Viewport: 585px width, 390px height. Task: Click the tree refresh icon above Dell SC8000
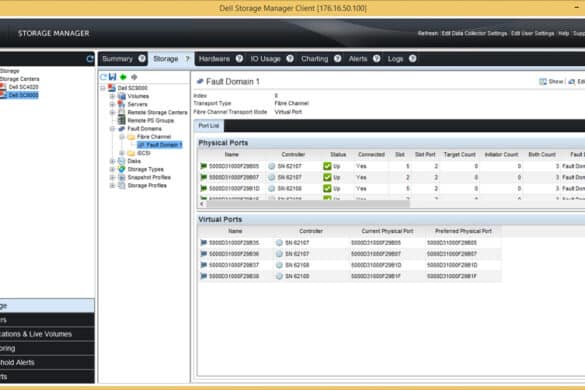pos(103,77)
